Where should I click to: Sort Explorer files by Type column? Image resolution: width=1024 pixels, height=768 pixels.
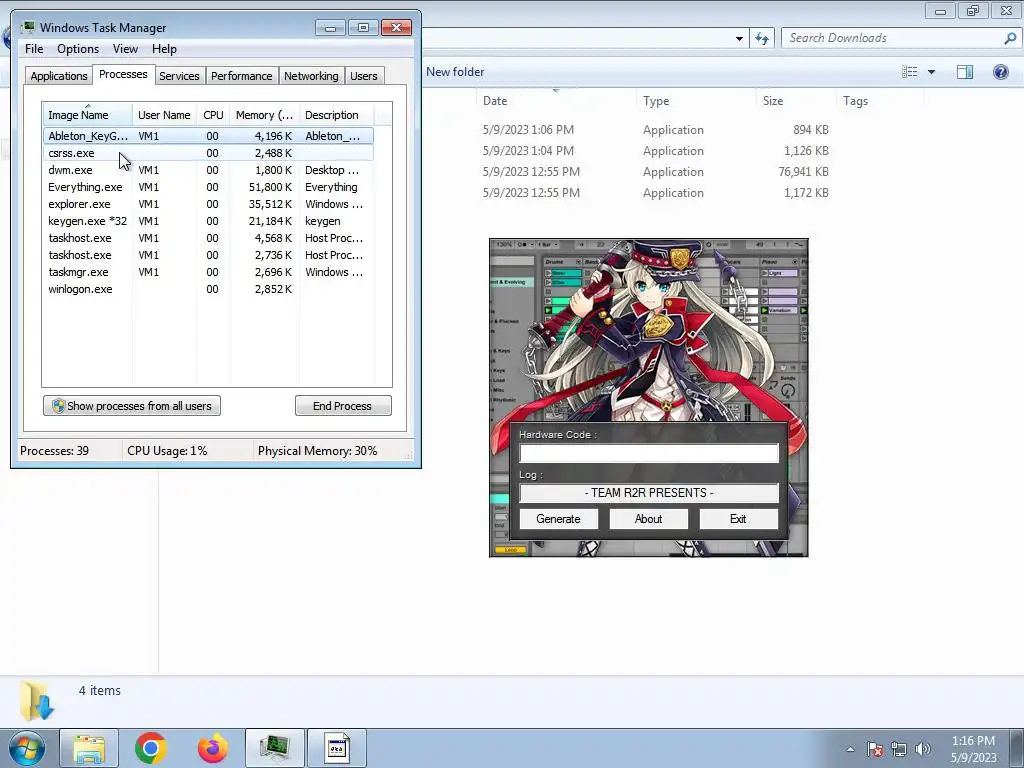click(x=695, y=101)
